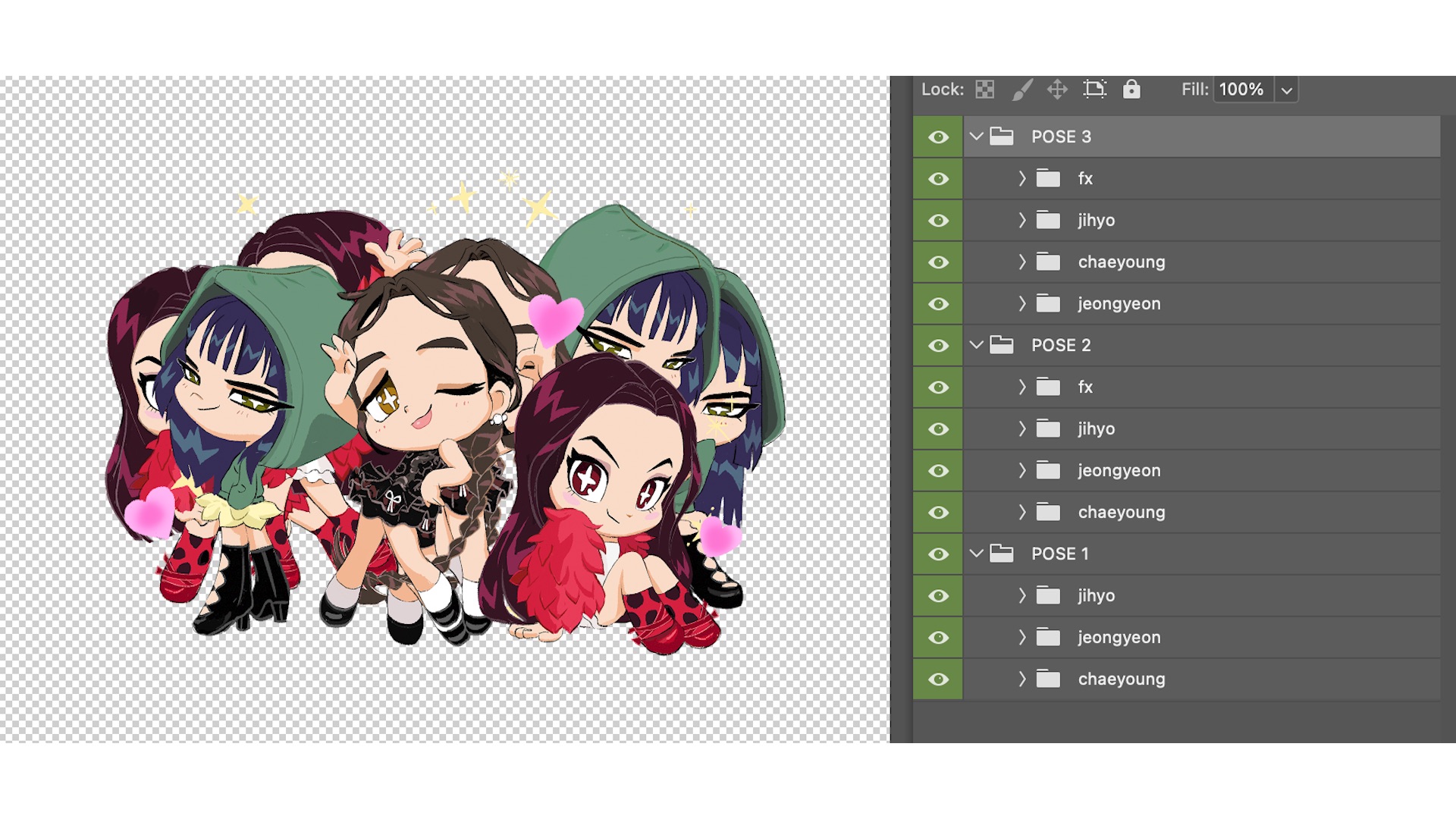Click folder icon of jihyo in POSE 3
This screenshot has height=819, width=1456.
click(1048, 220)
